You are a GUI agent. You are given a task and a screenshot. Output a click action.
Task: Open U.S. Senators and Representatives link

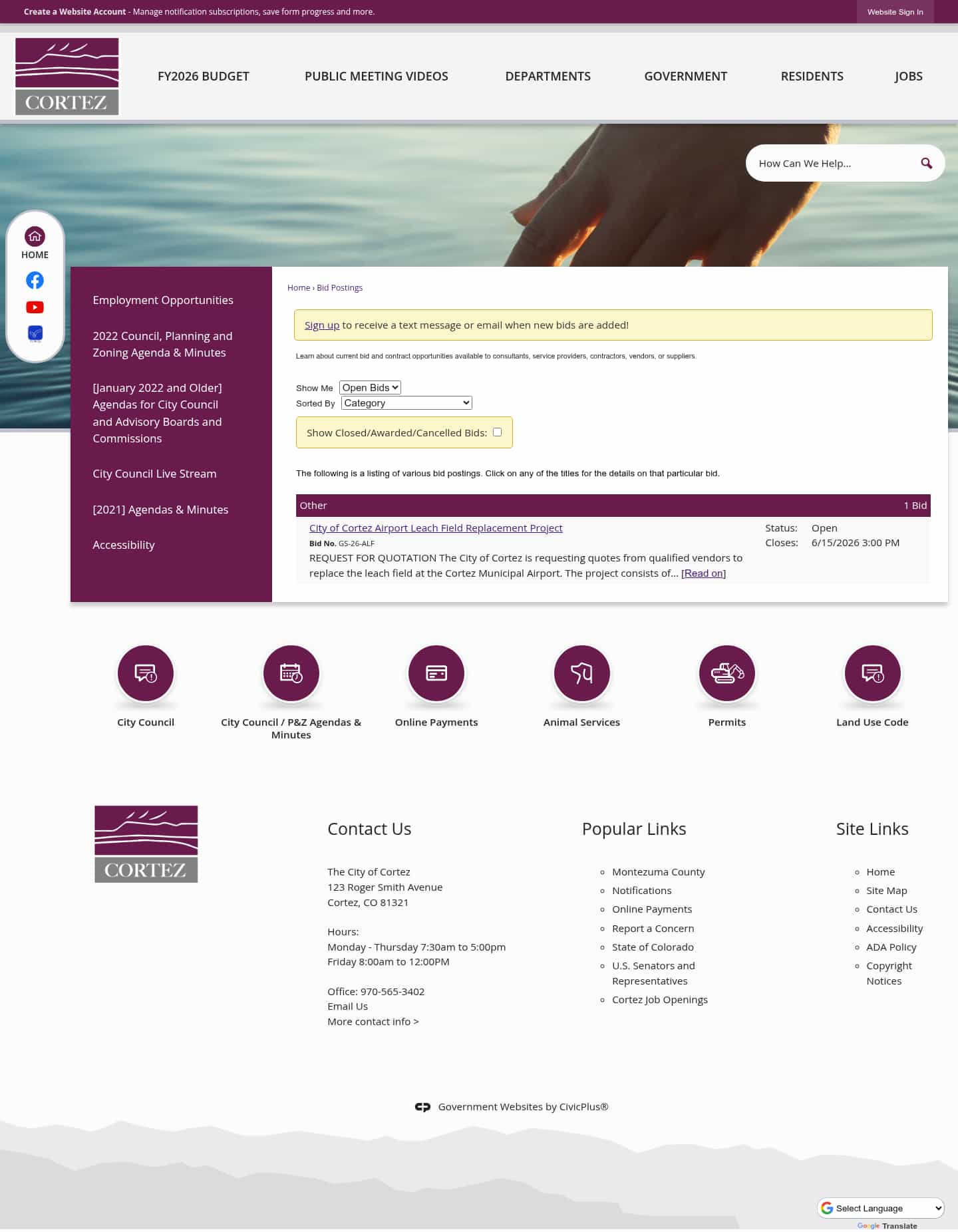pyautogui.click(x=653, y=973)
